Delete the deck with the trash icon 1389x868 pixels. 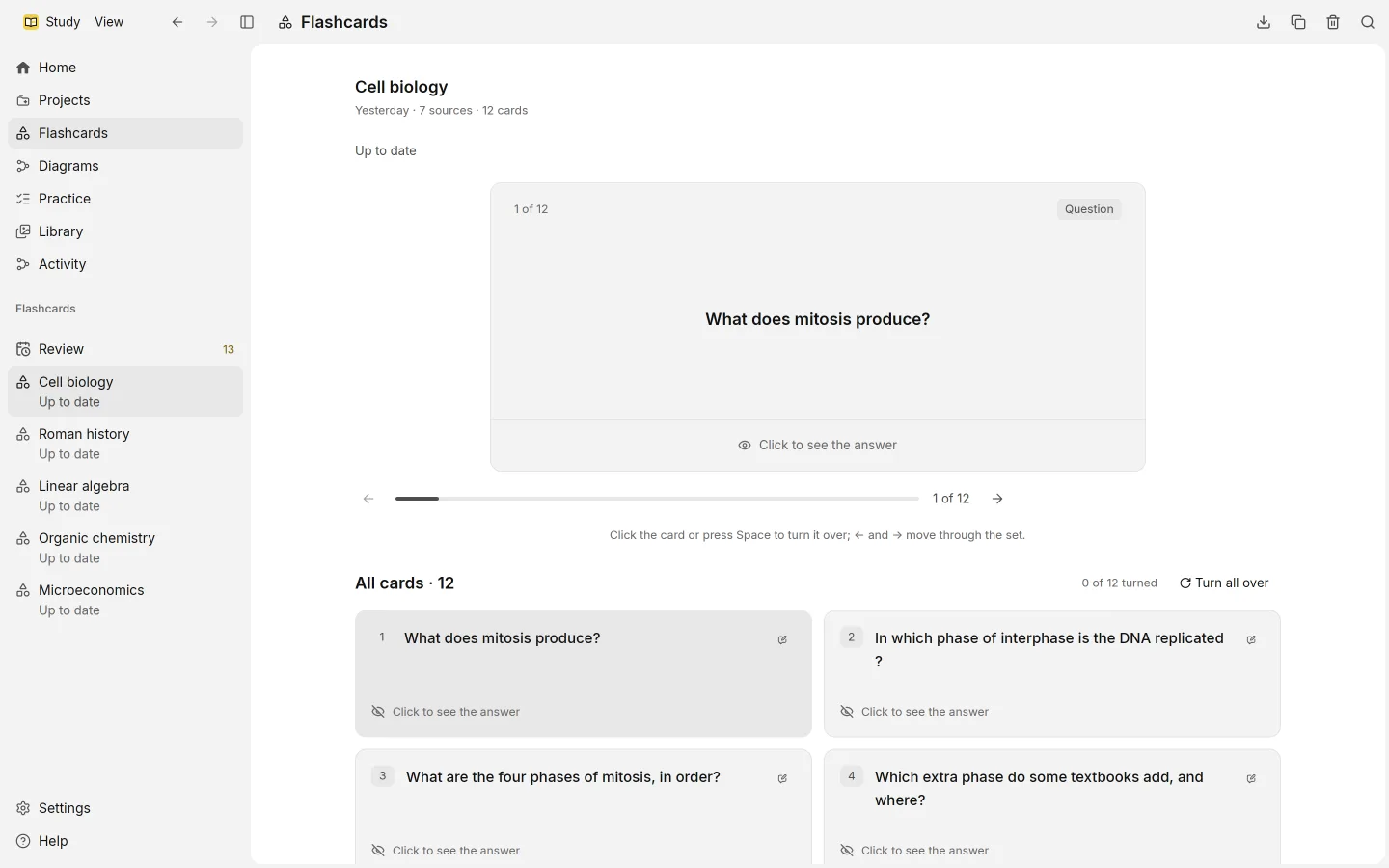(1333, 22)
